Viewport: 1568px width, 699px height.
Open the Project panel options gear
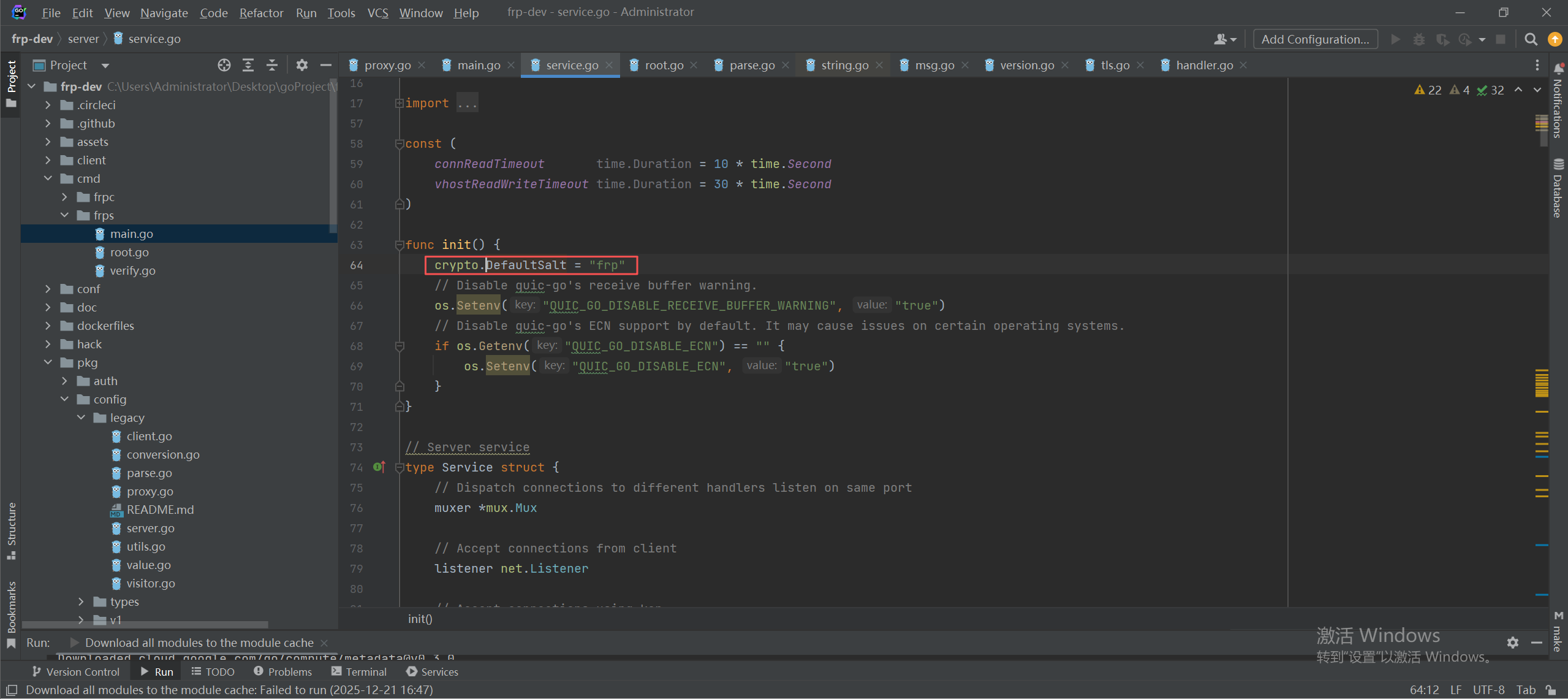tap(301, 65)
